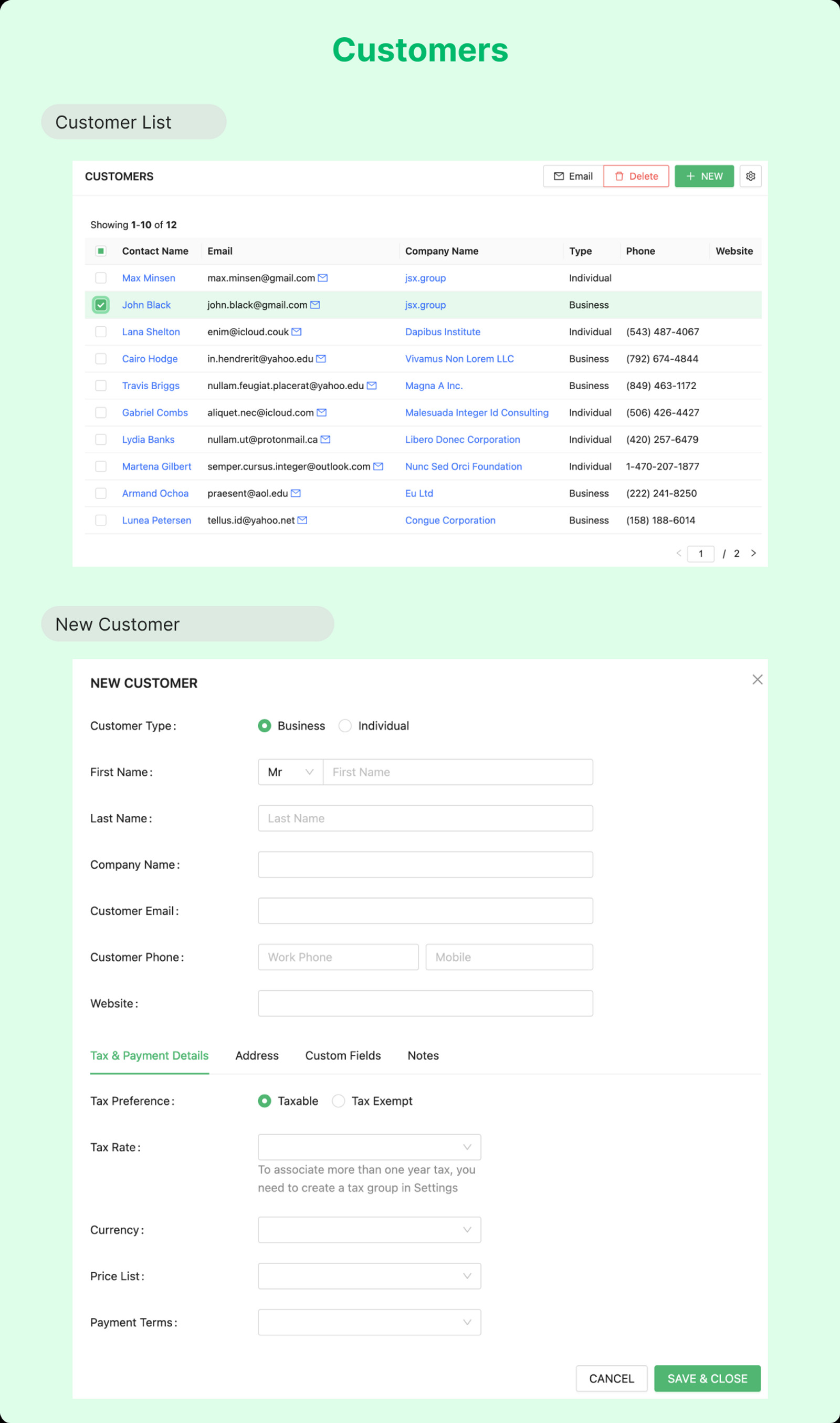Click the email icon next to tellus.id@yahoo.net
The height and width of the screenshot is (1423, 840).
tap(303, 520)
